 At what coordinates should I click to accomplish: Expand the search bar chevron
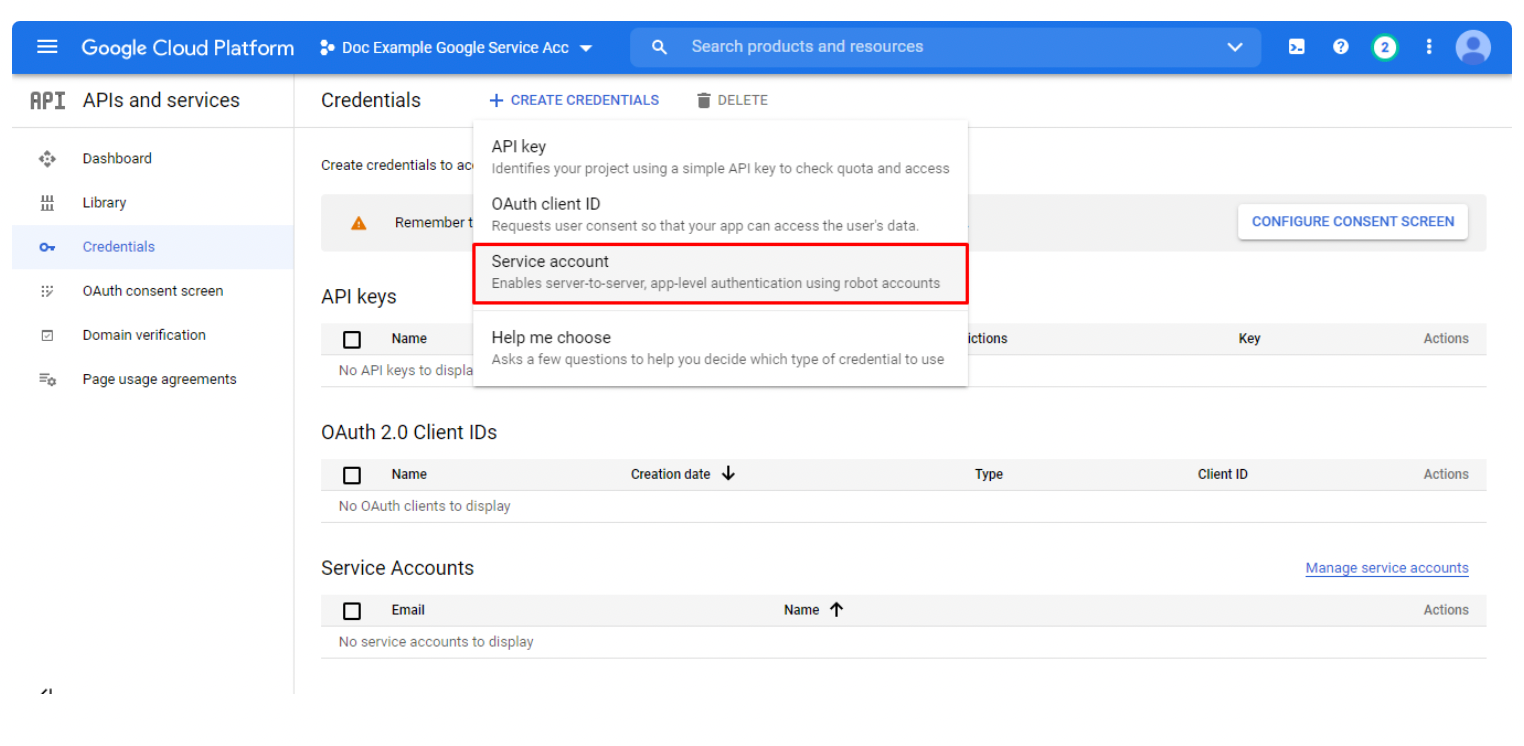pyautogui.click(x=1235, y=47)
